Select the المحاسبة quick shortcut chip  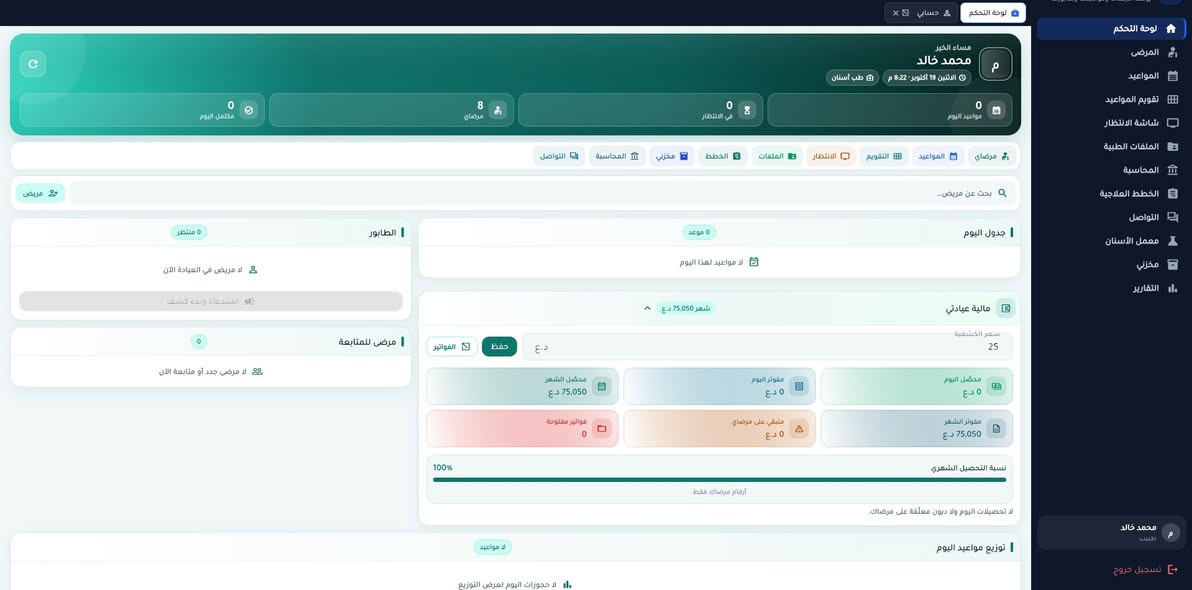pos(617,156)
